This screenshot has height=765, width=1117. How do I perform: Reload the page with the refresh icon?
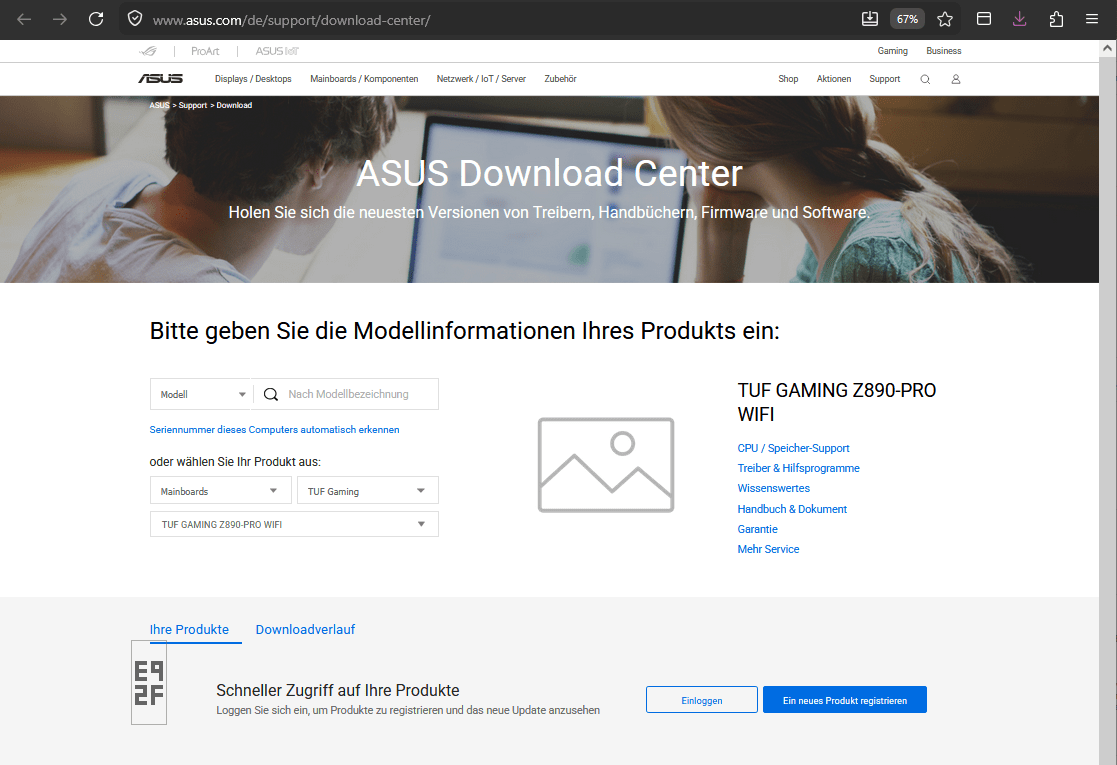coord(96,19)
